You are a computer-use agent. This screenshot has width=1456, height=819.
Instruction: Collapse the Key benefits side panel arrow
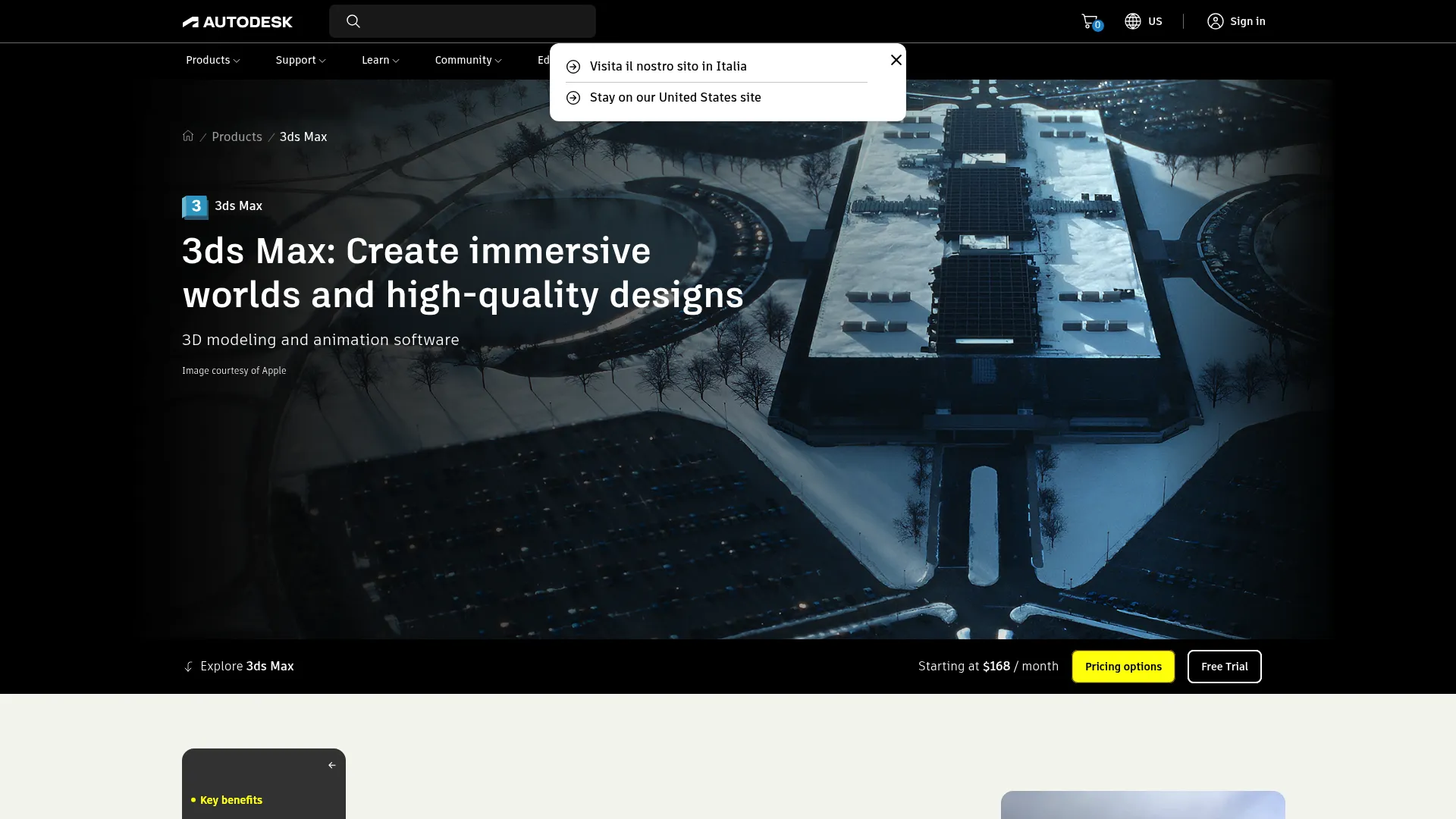[x=331, y=765]
